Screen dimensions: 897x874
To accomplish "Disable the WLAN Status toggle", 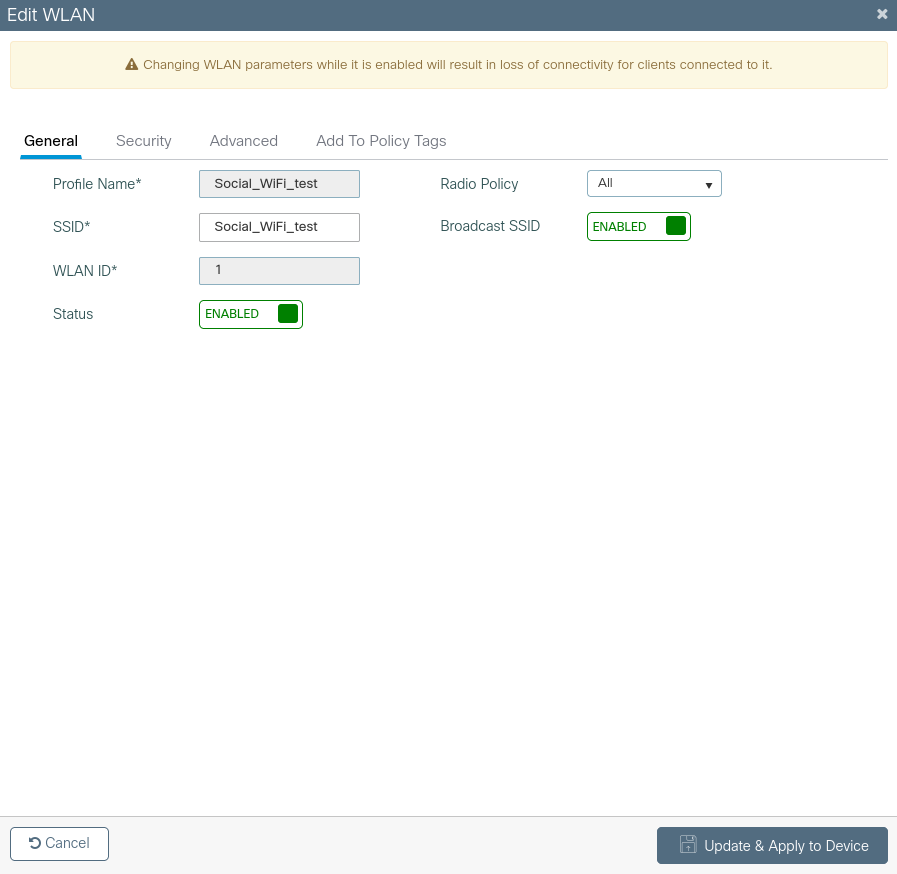I will tap(251, 314).
